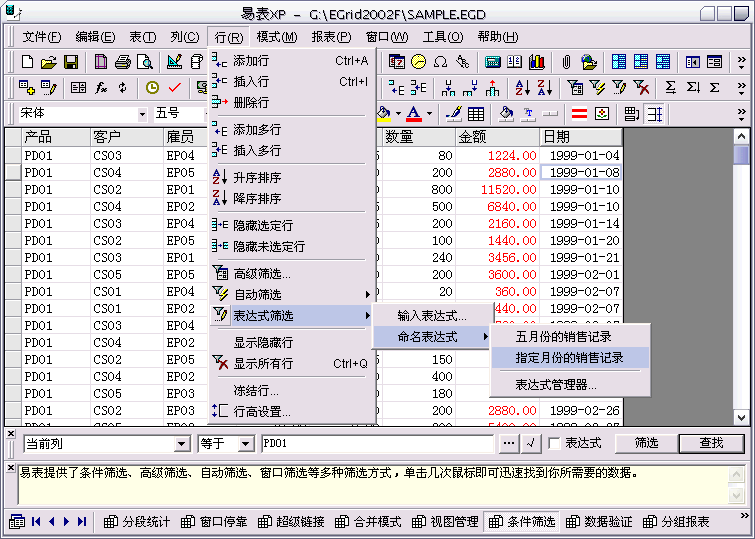Click the red checkmark toolbar icon

[x=174, y=88]
